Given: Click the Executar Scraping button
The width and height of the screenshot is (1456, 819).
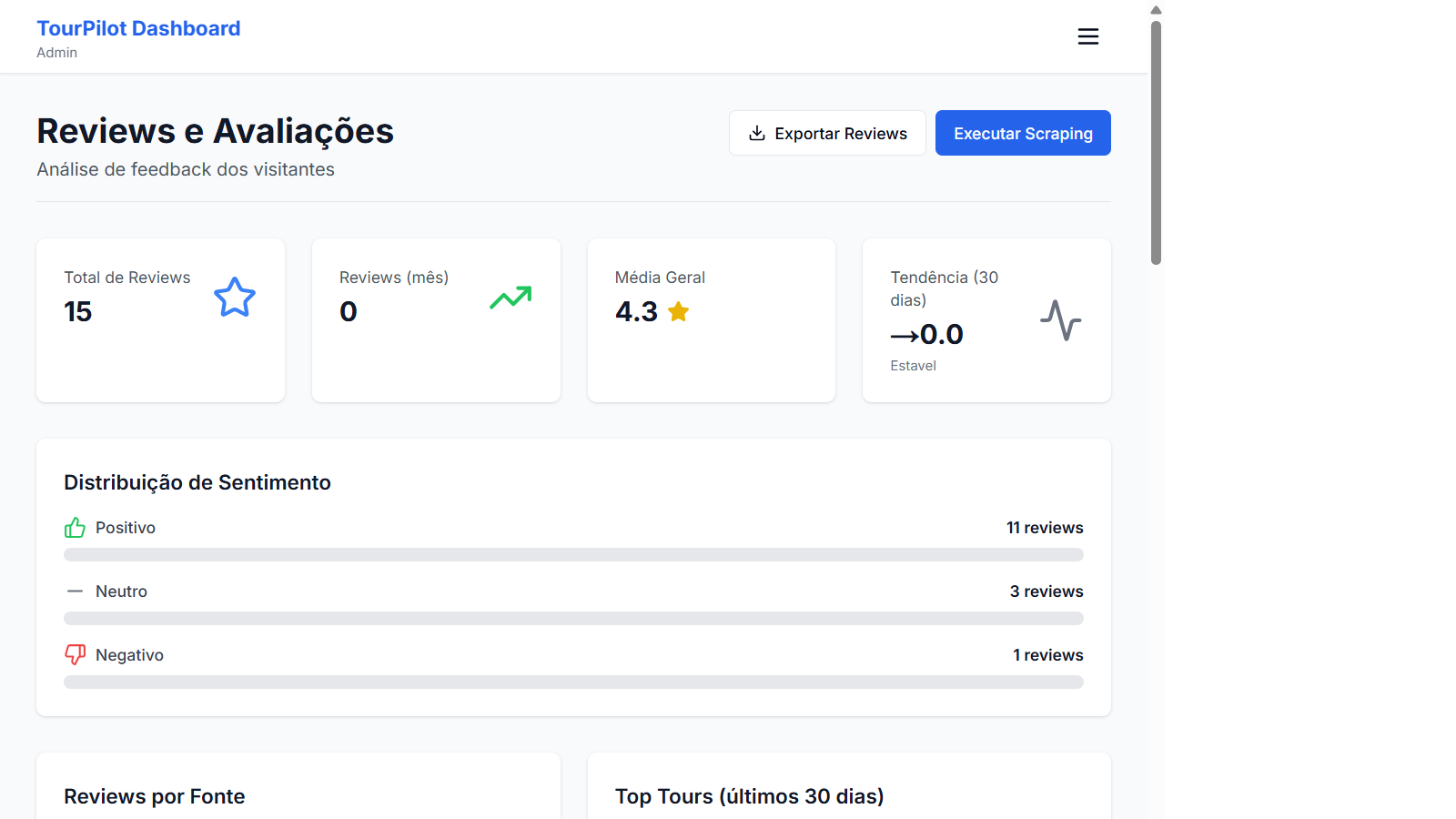Looking at the screenshot, I should [1023, 133].
